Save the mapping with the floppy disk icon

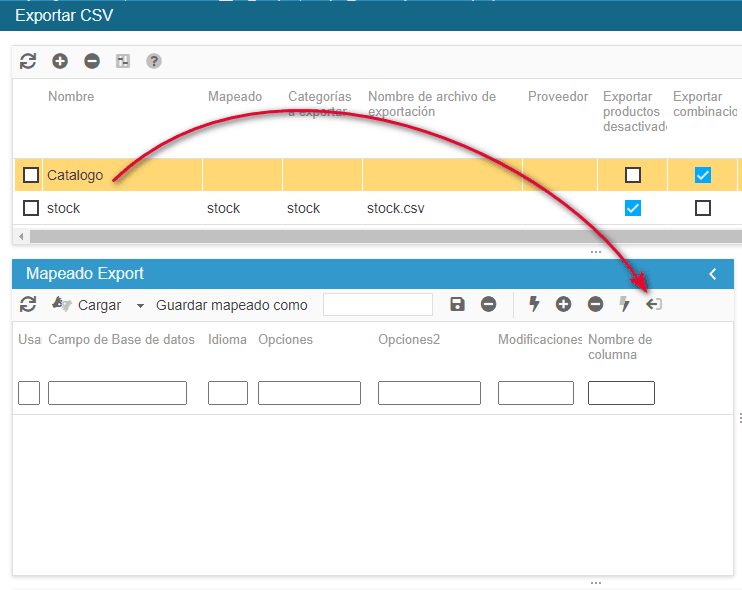pyautogui.click(x=457, y=304)
